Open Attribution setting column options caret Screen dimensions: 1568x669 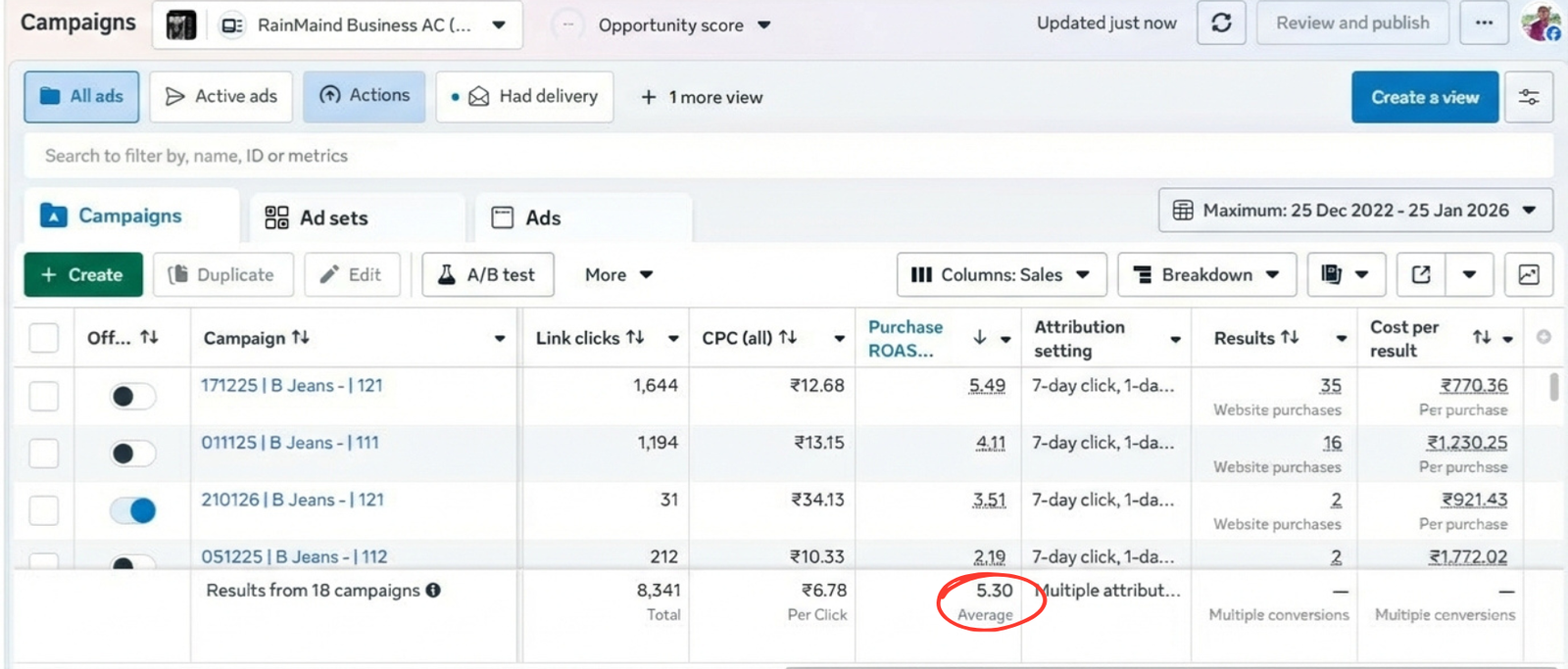(x=1175, y=339)
